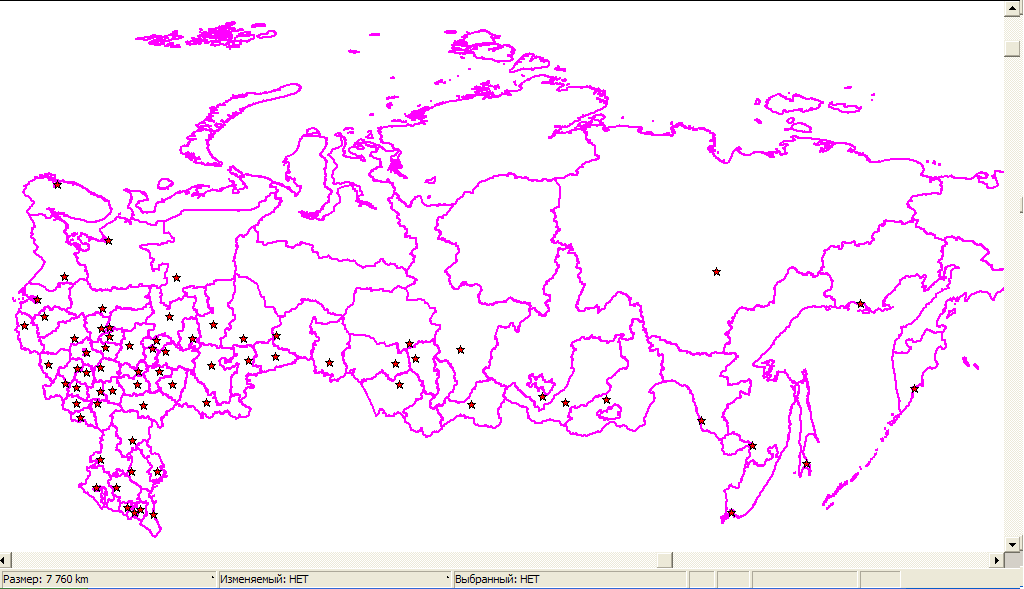The width and height of the screenshot is (1024, 589).
Task: Click the vertical scrollbar thumb near the top
Action: [x=1012, y=48]
